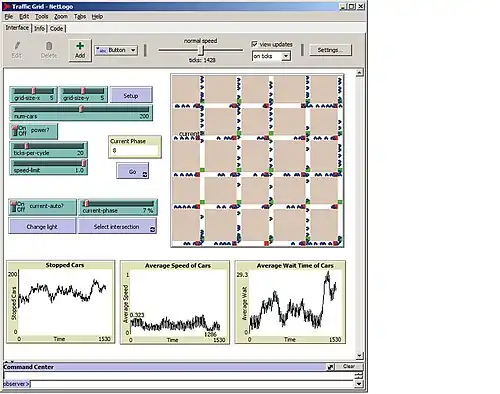Click the interface scrollbar up arrow
Screen dimensions: 500x394
point(359,73)
